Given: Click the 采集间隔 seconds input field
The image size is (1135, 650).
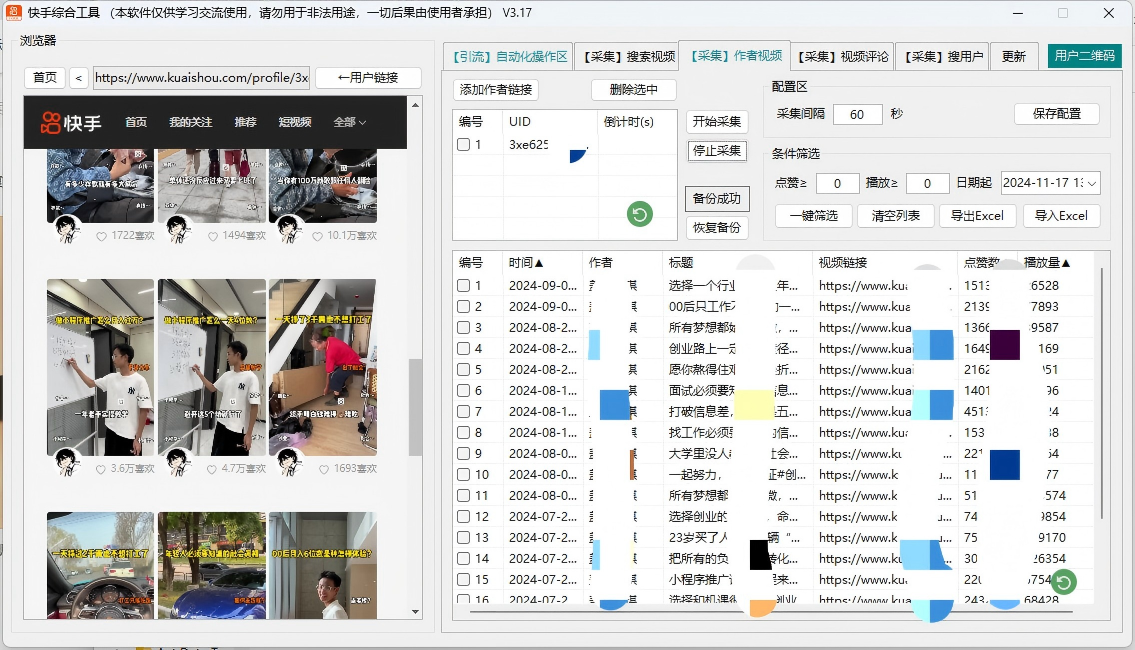Looking at the screenshot, I should click(857, 114).
